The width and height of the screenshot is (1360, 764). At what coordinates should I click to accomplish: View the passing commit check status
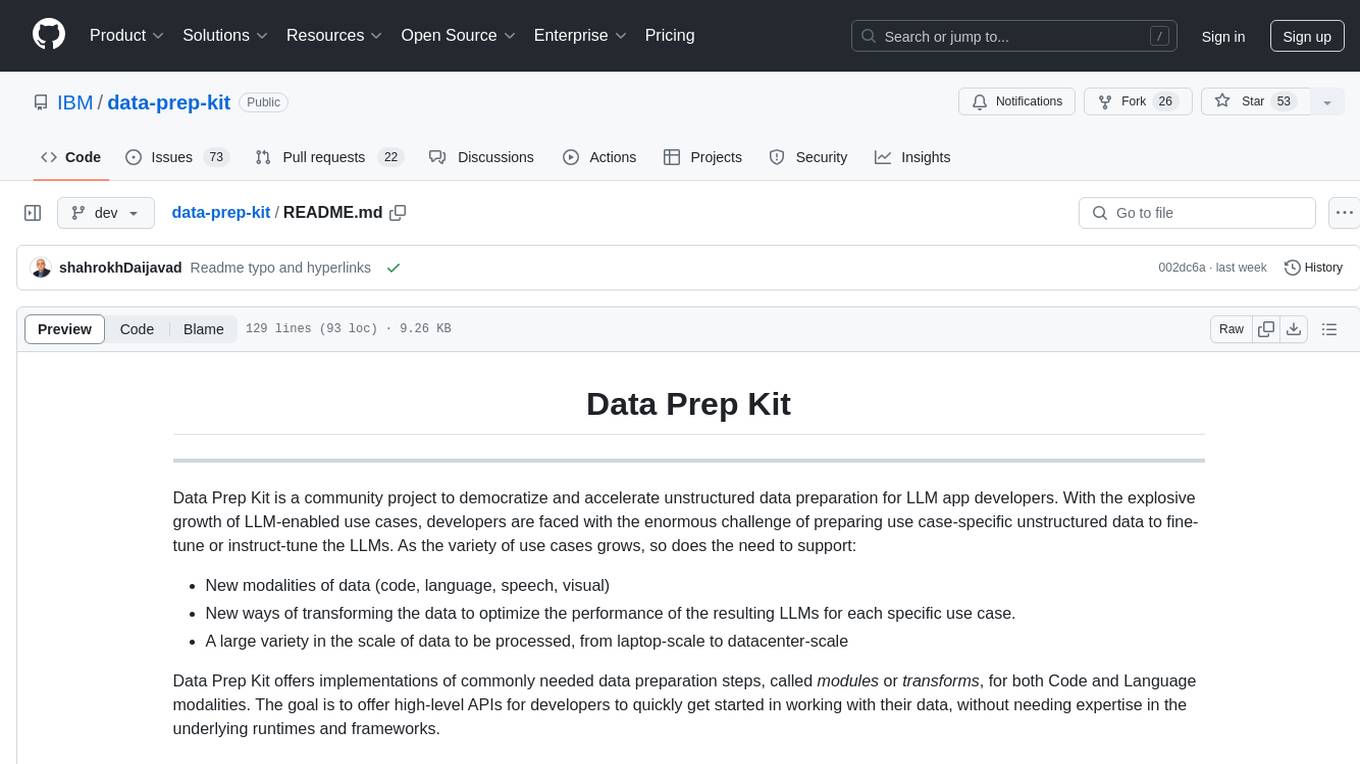click(x=393, y=268)
